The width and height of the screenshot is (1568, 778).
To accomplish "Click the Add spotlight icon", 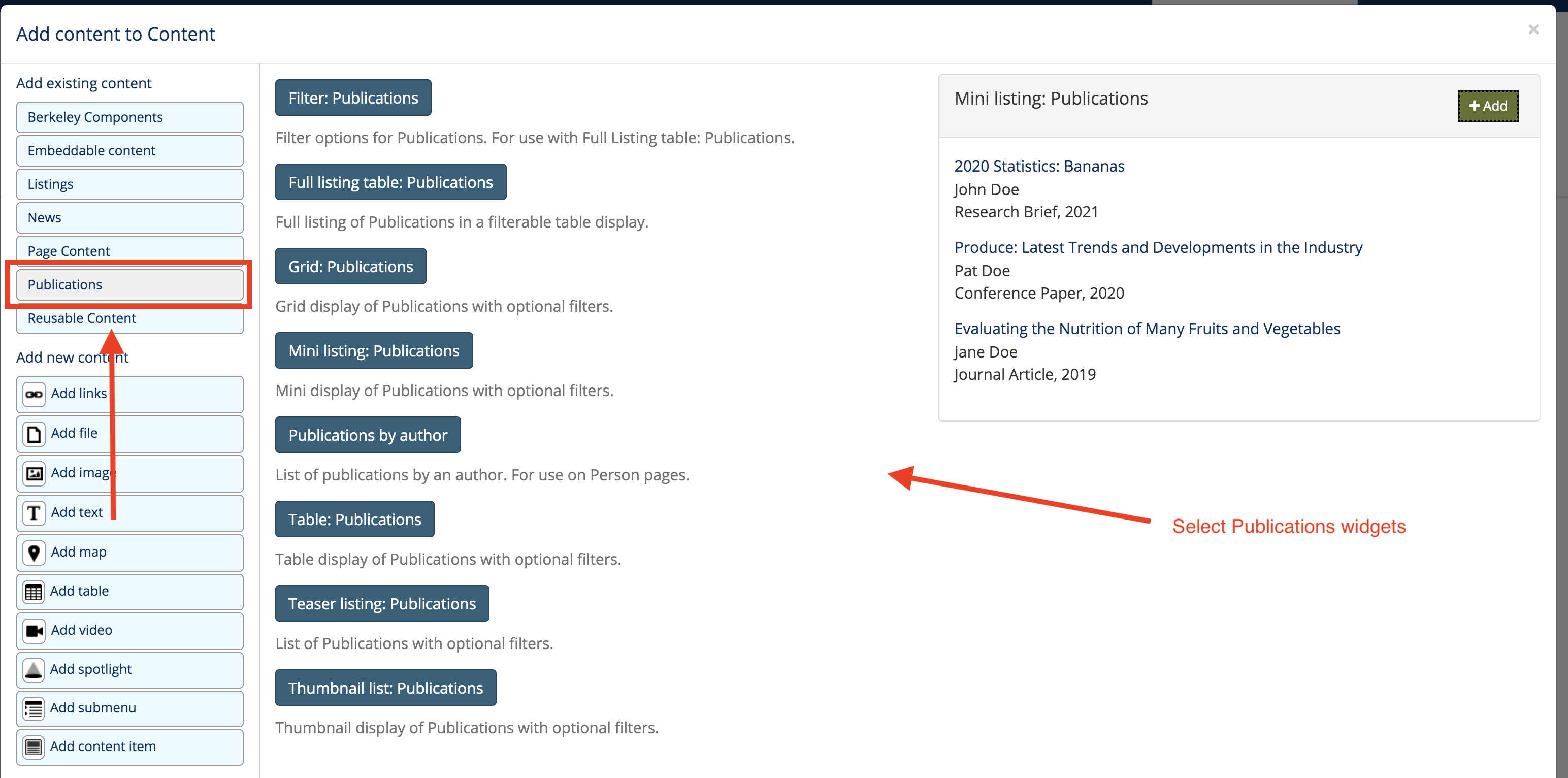I will [x=34, y=670].
